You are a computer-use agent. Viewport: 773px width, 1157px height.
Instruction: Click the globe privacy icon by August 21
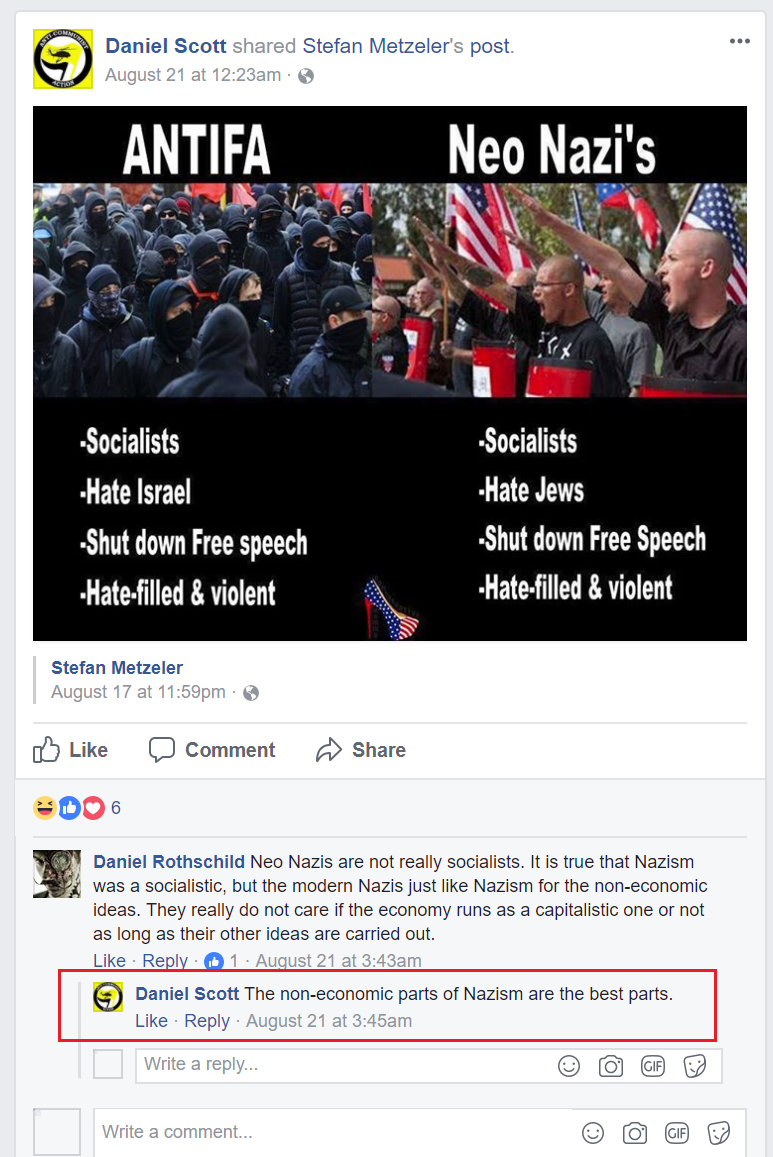coord(305,76)
